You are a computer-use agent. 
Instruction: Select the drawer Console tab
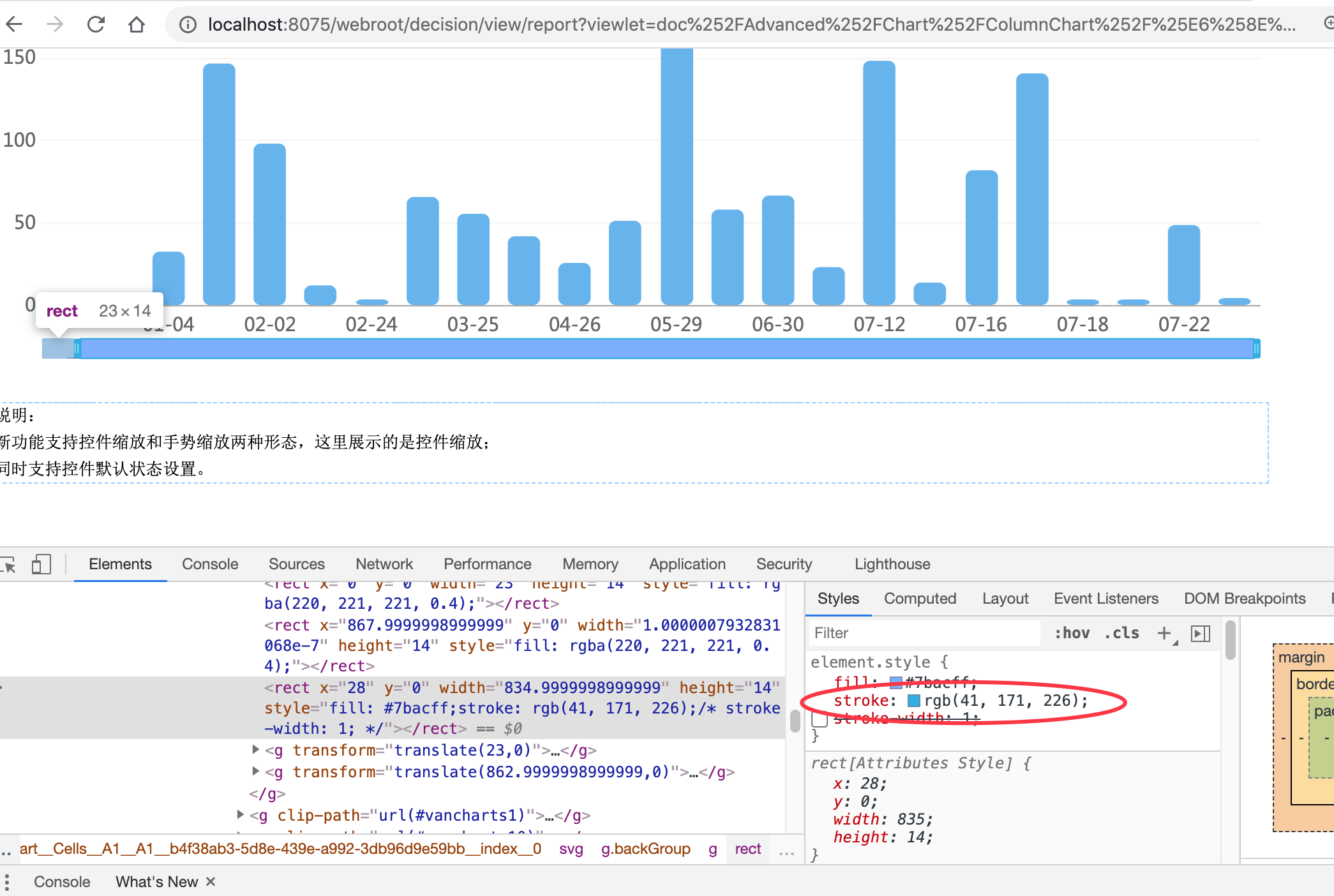[62, 882]
